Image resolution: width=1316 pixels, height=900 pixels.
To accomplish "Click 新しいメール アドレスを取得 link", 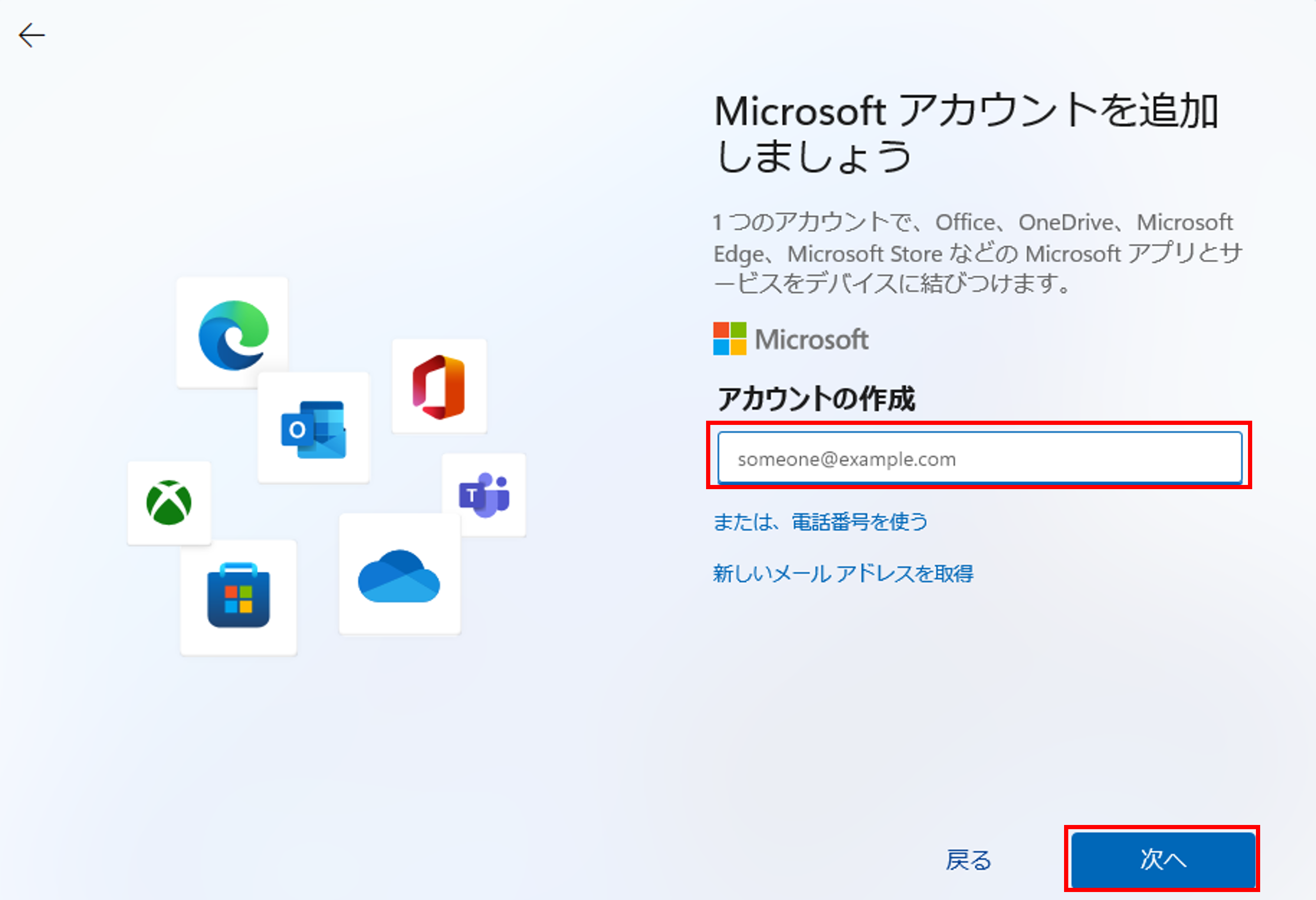I will (x=844, y=575).
